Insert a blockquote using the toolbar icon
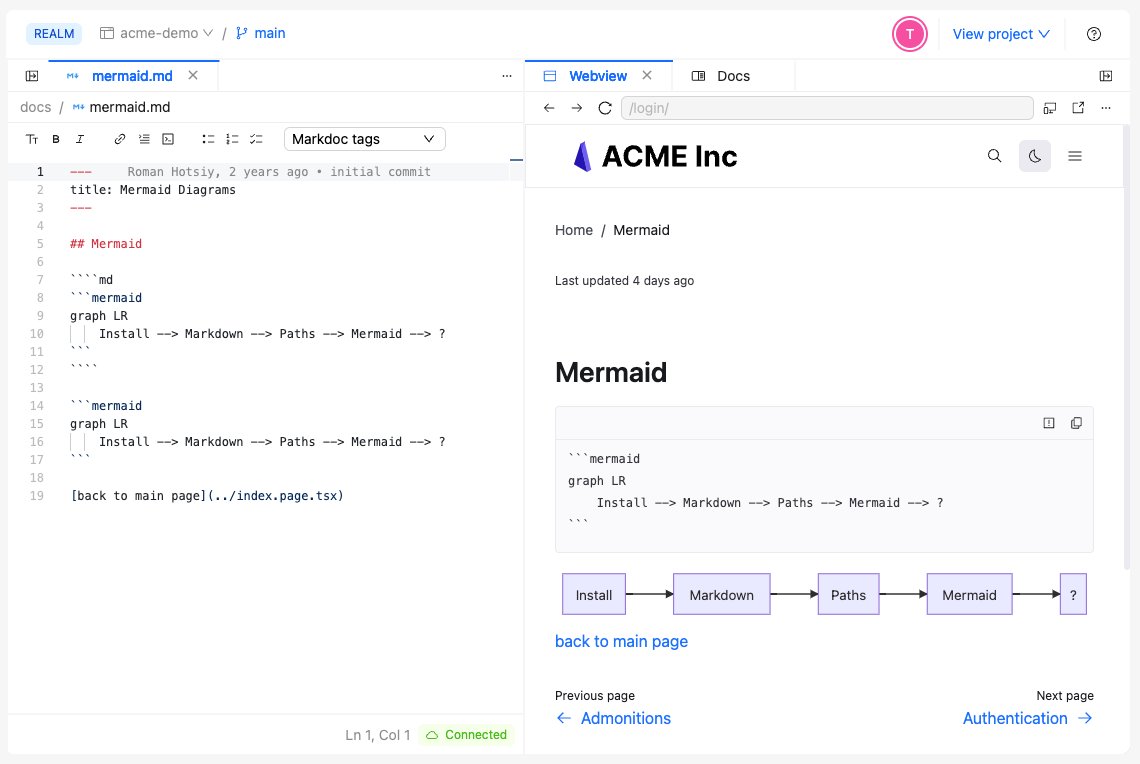 click(x=144, y=139)
